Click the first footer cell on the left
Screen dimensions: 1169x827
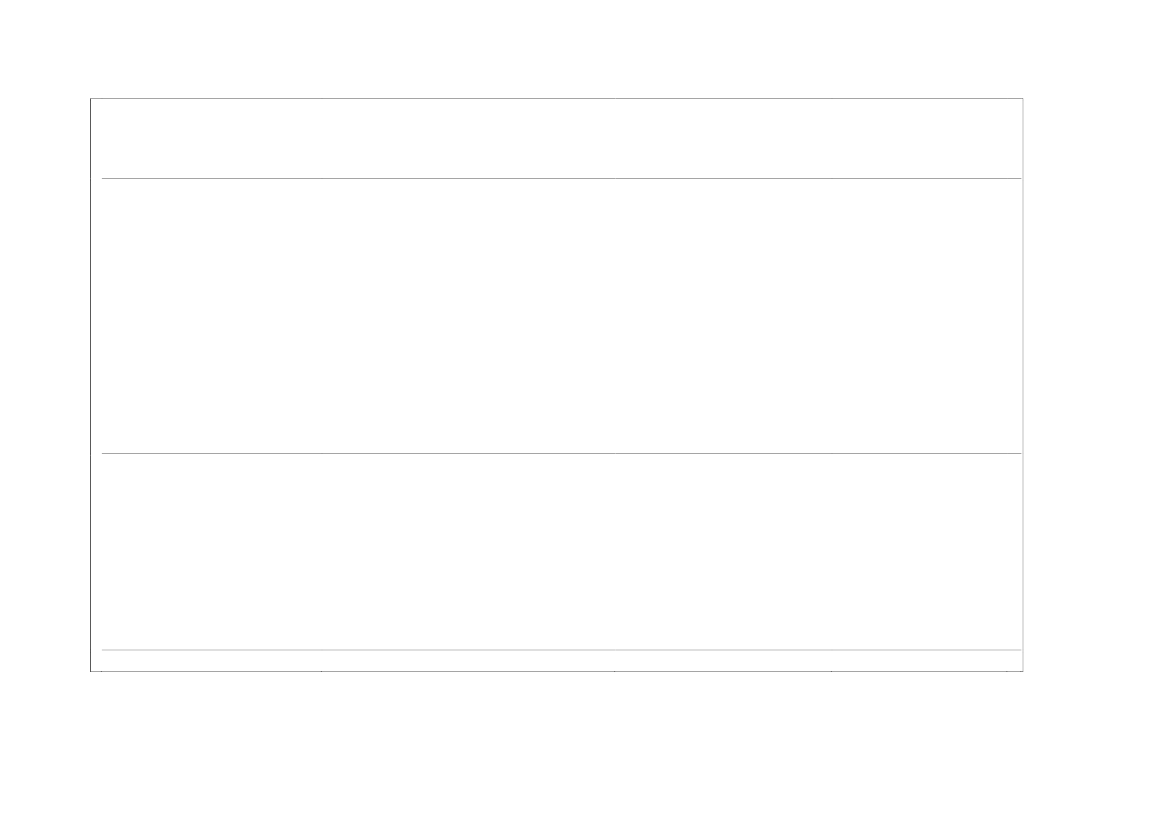tap(211, 662)
